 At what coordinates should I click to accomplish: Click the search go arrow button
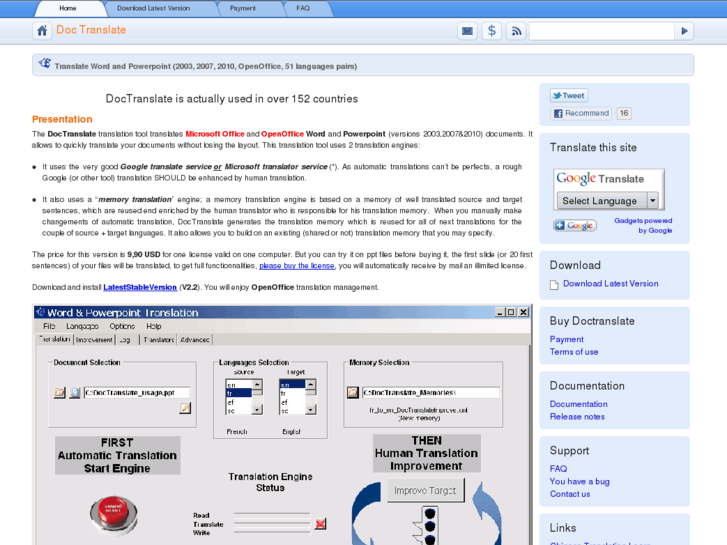coord(684,31)
